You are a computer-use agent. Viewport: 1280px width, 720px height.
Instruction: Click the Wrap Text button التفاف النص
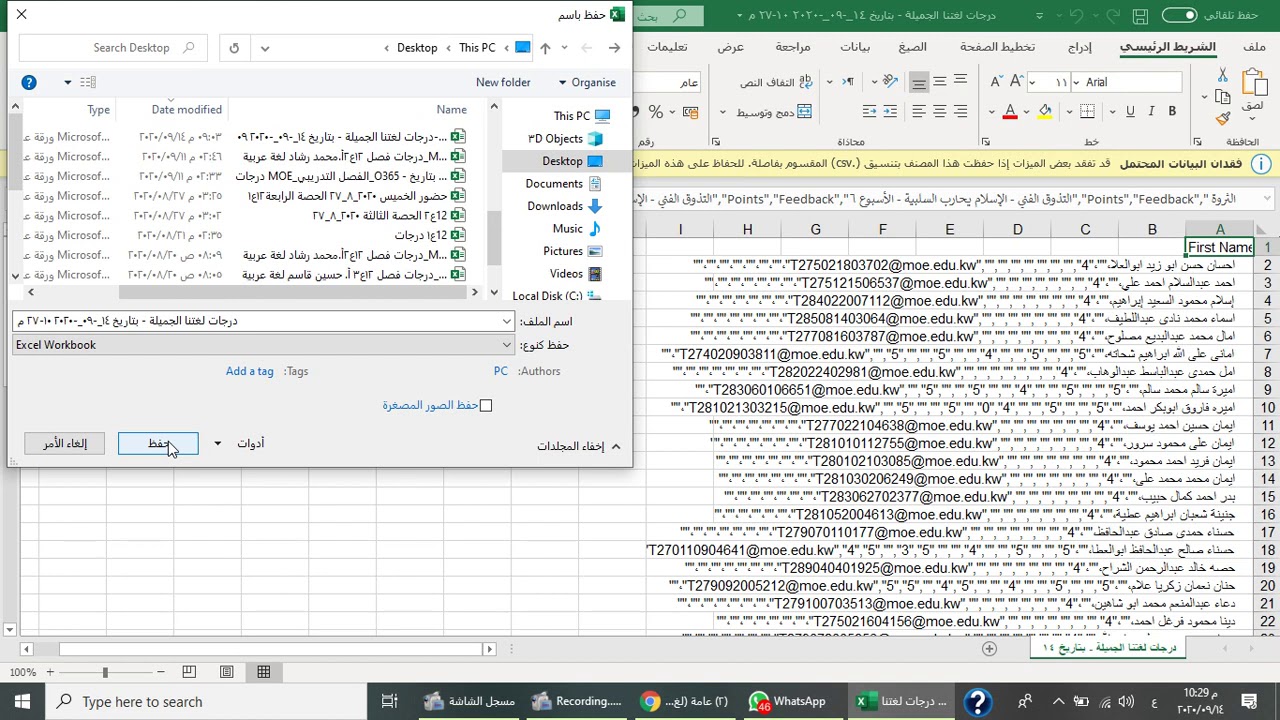click(x=777, y=82)
